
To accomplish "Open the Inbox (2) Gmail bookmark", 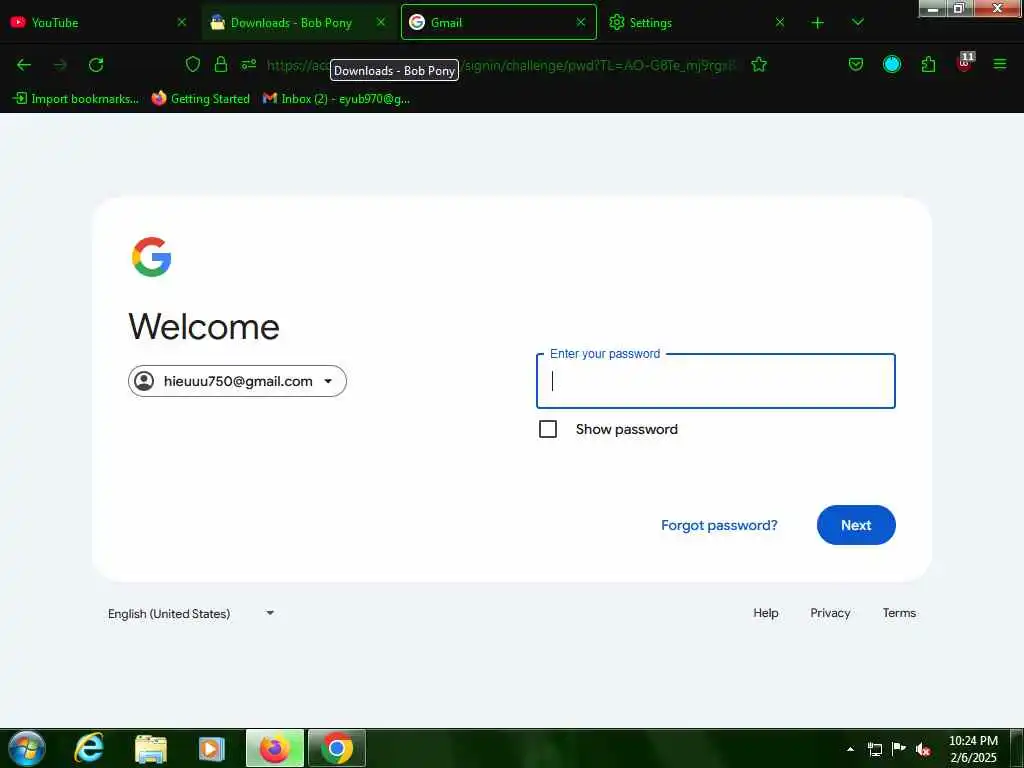I will click(x=336, y=99).
